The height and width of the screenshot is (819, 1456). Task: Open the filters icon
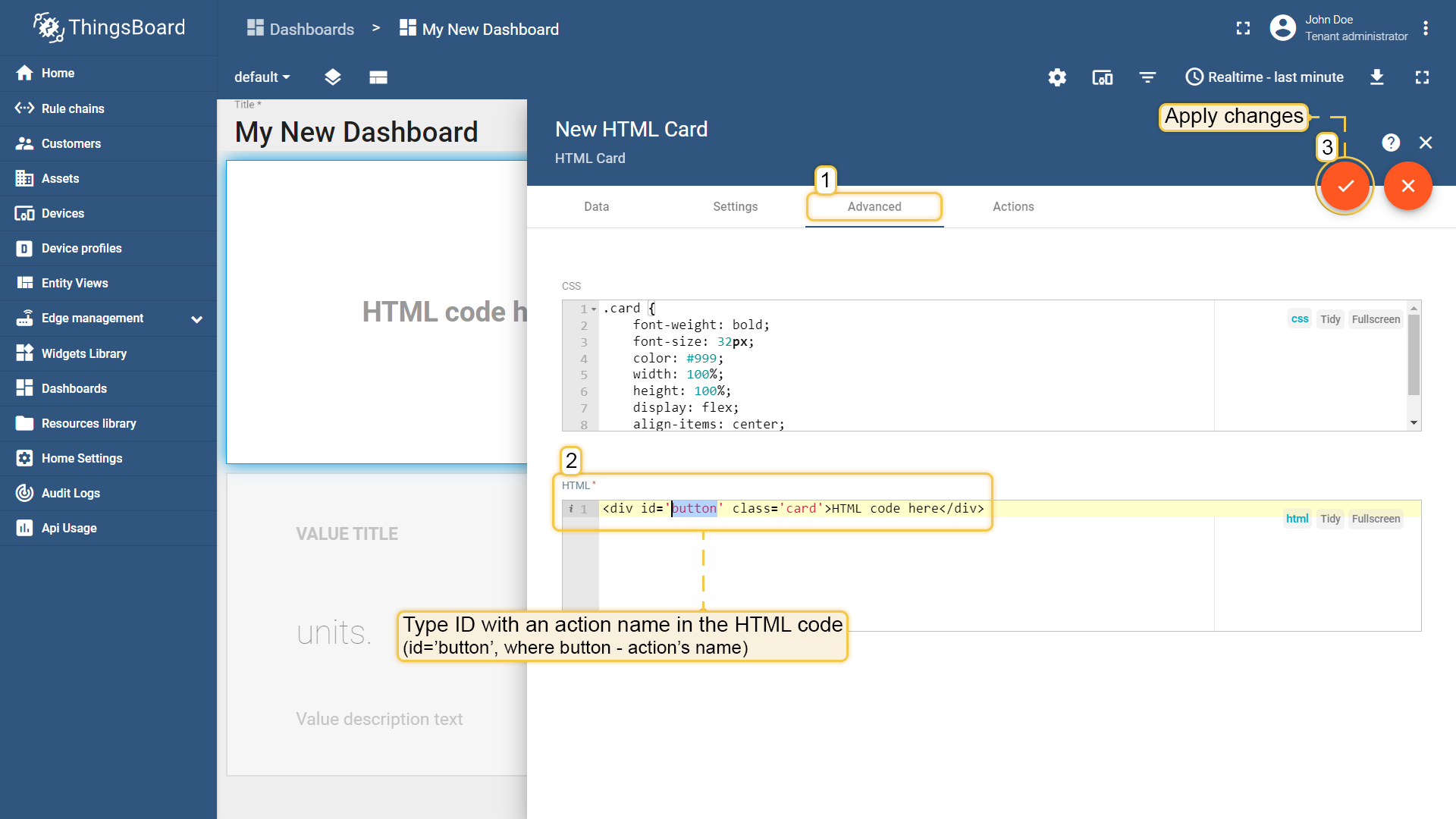pos(1148,77)
